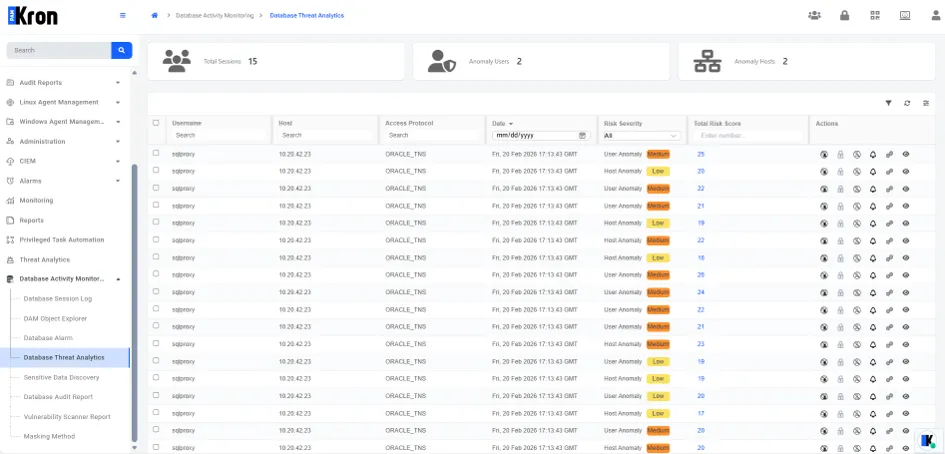The width and height of the screenshot is (945, 454).
Task: Open Masking Method in sidebar
Action: [49, 437]
